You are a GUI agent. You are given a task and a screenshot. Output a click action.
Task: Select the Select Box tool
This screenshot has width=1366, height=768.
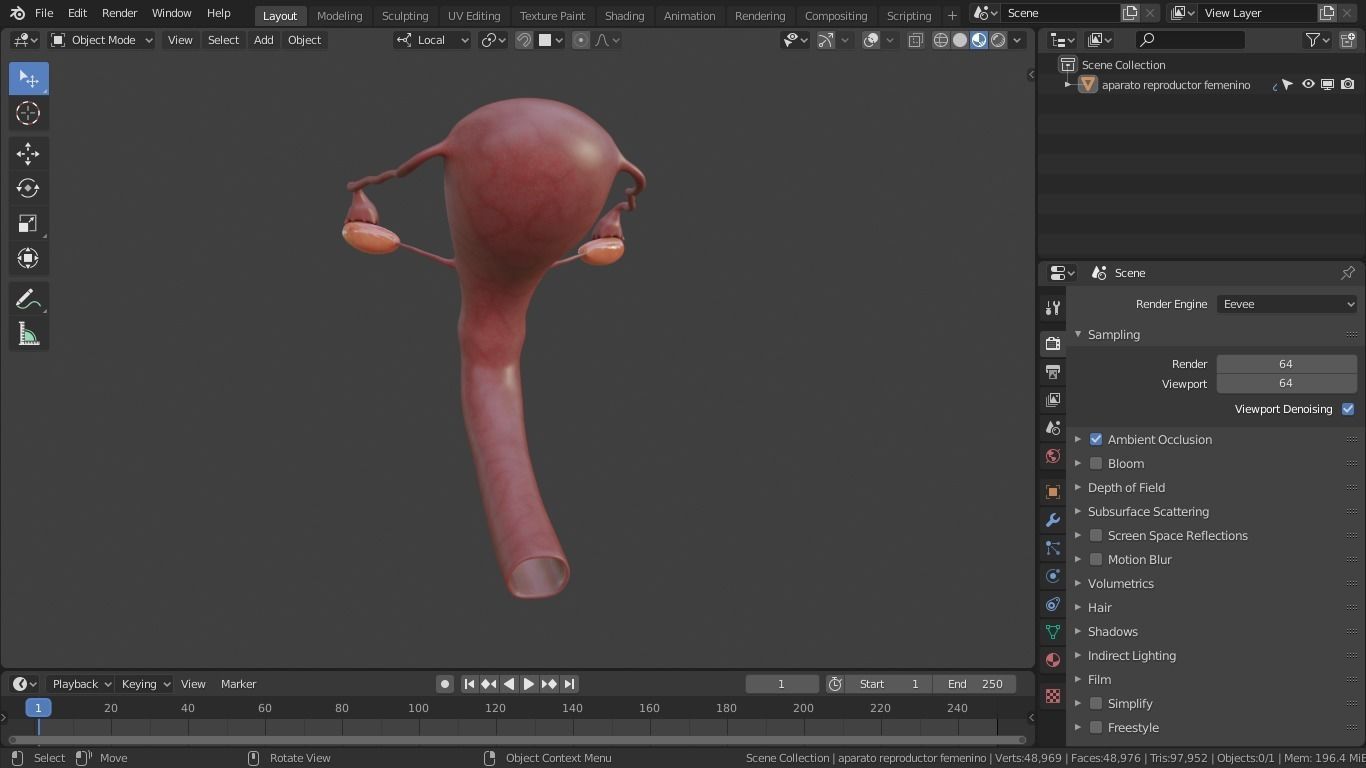coord(28,79)
